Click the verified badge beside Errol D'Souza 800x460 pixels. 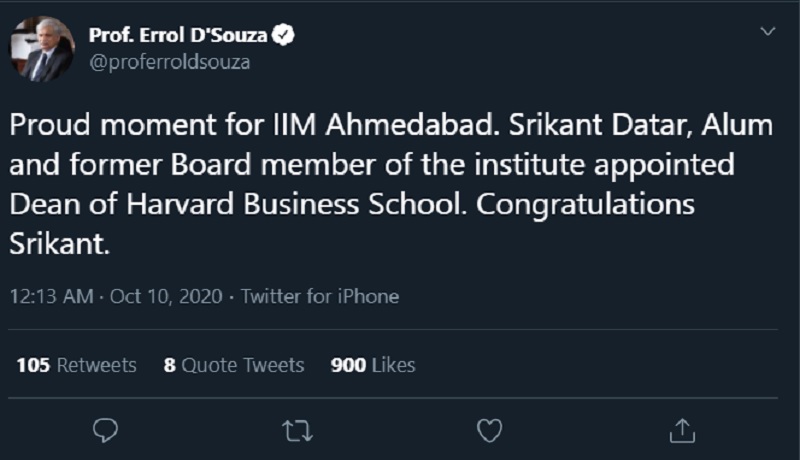pos(285,36)
